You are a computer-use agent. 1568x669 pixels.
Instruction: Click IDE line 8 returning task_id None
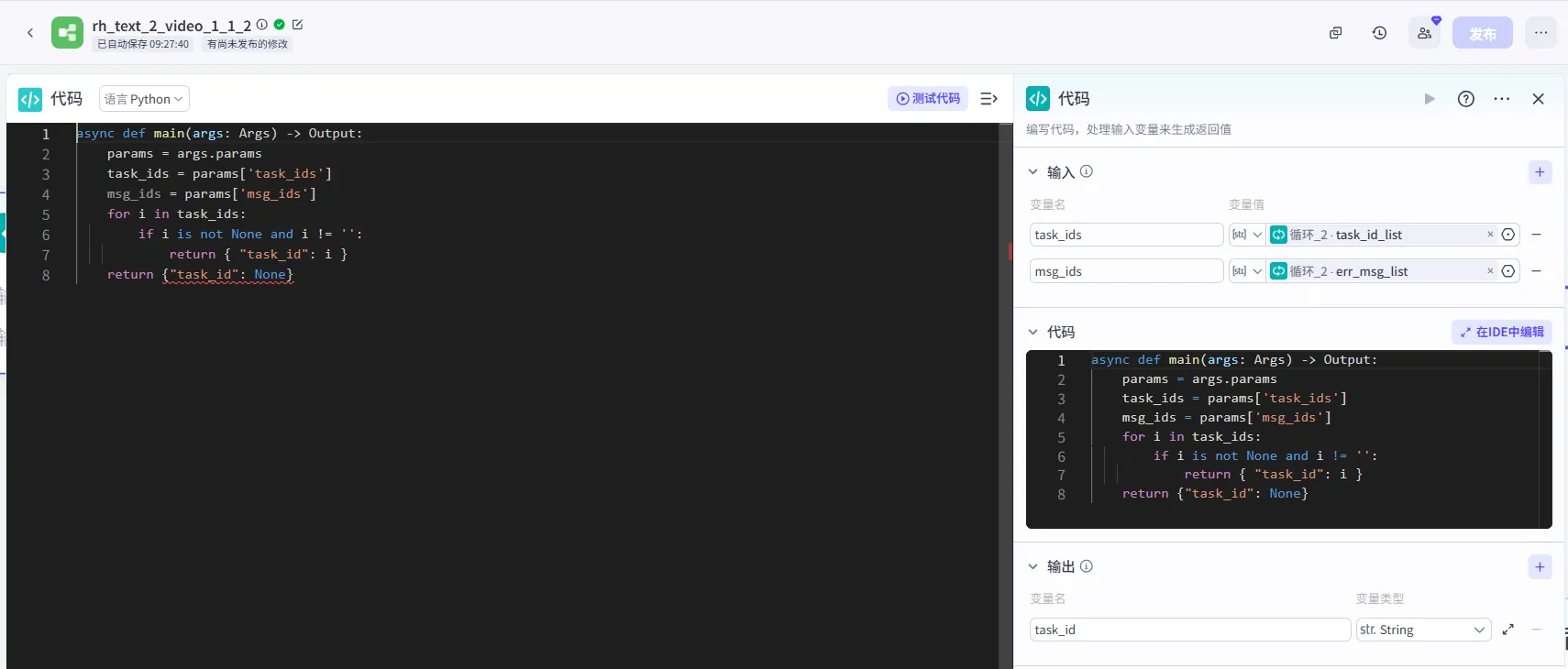click(200, 275)
